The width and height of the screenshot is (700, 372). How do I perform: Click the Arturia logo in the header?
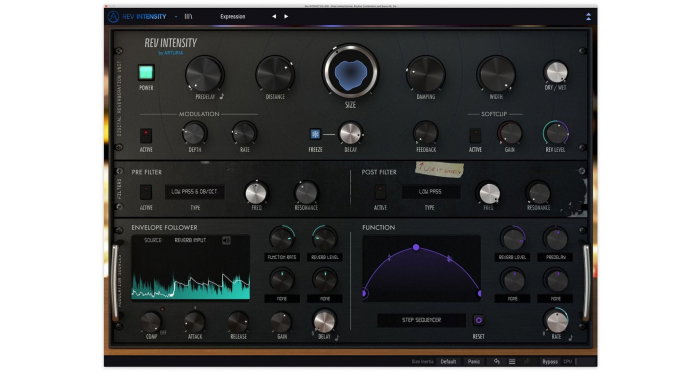coord(113,17)
